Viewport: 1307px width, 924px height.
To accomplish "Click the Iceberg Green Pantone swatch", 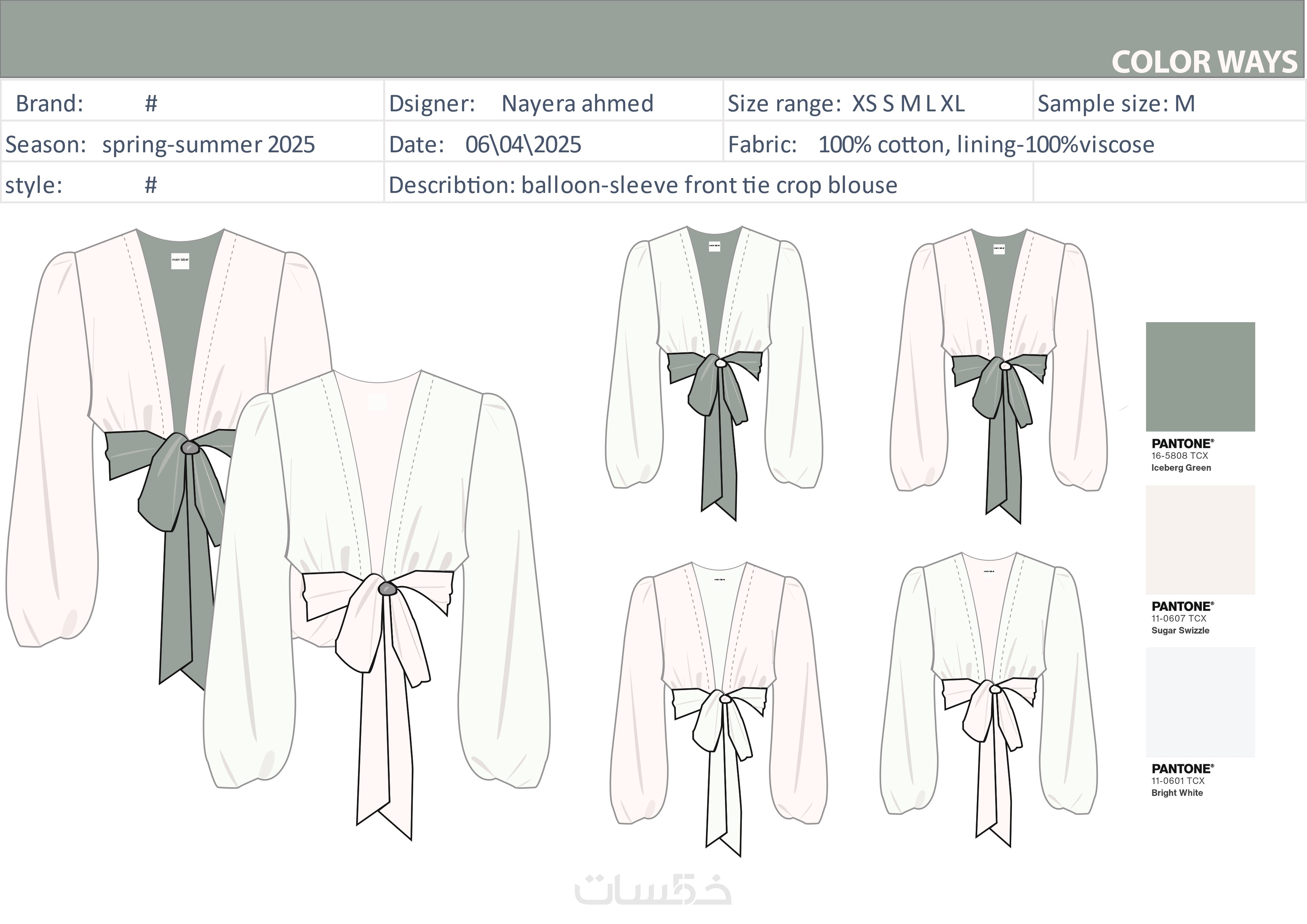I will (x=1200, y=376).
